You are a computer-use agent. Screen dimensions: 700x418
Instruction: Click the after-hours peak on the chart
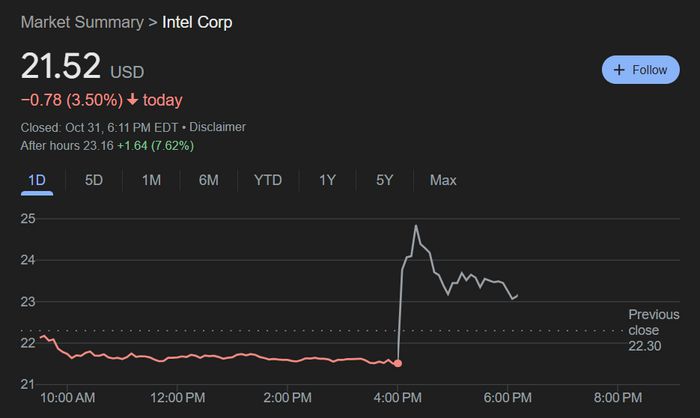pos(415,226)
